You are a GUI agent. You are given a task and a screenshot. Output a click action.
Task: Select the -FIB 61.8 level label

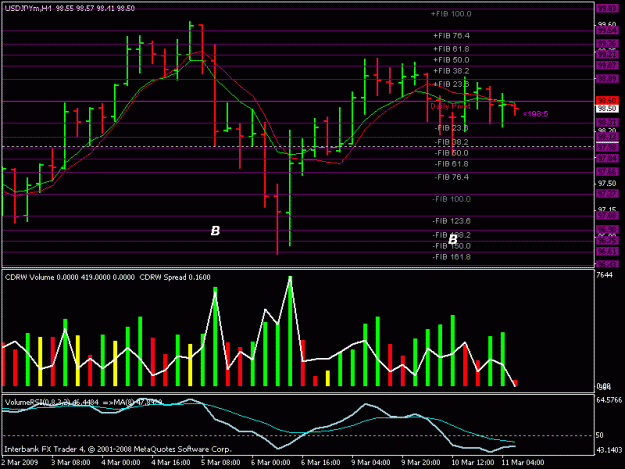pos(451,164)
